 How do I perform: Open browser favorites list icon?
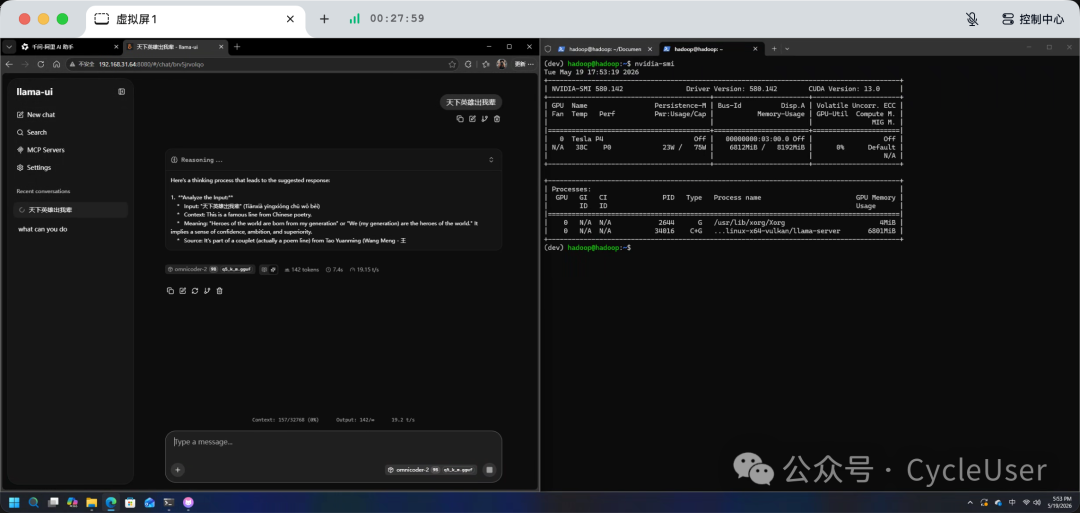pyautogui.click(x=486, y=64)
